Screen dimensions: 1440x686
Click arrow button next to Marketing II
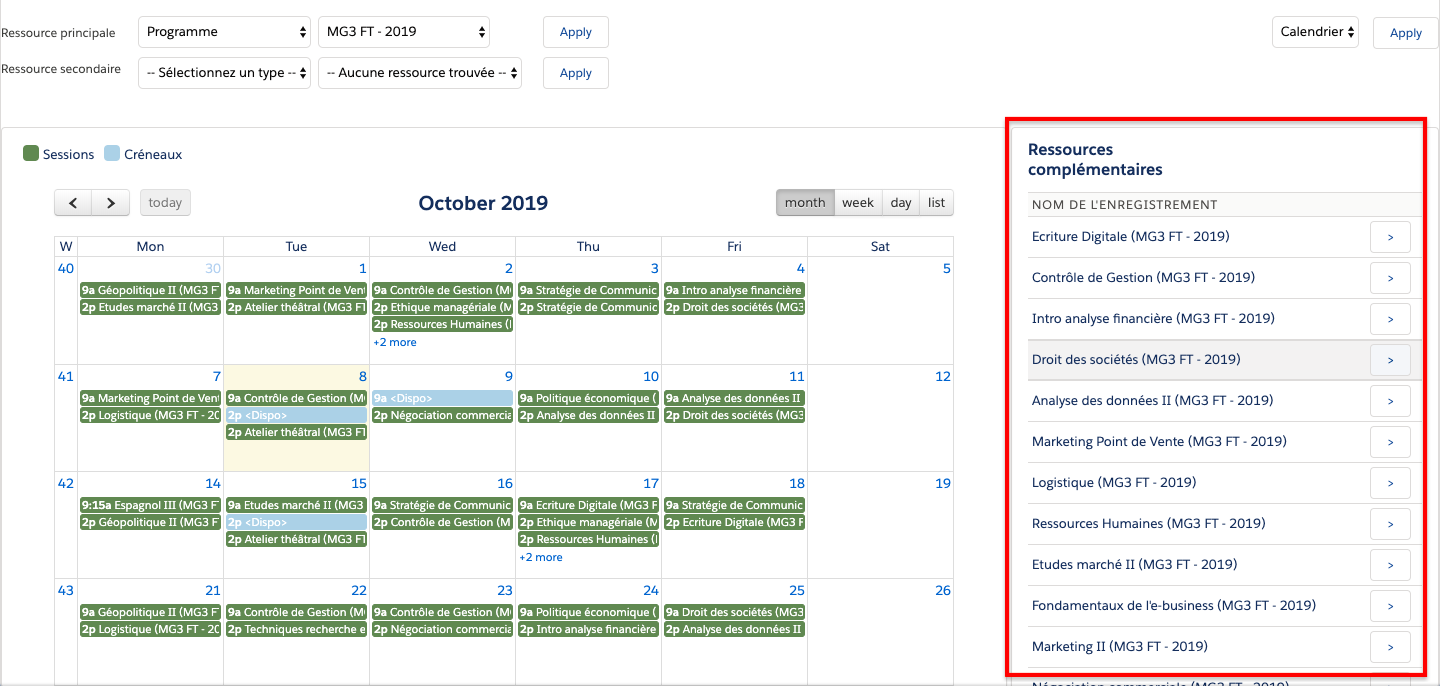point(1390,647)
